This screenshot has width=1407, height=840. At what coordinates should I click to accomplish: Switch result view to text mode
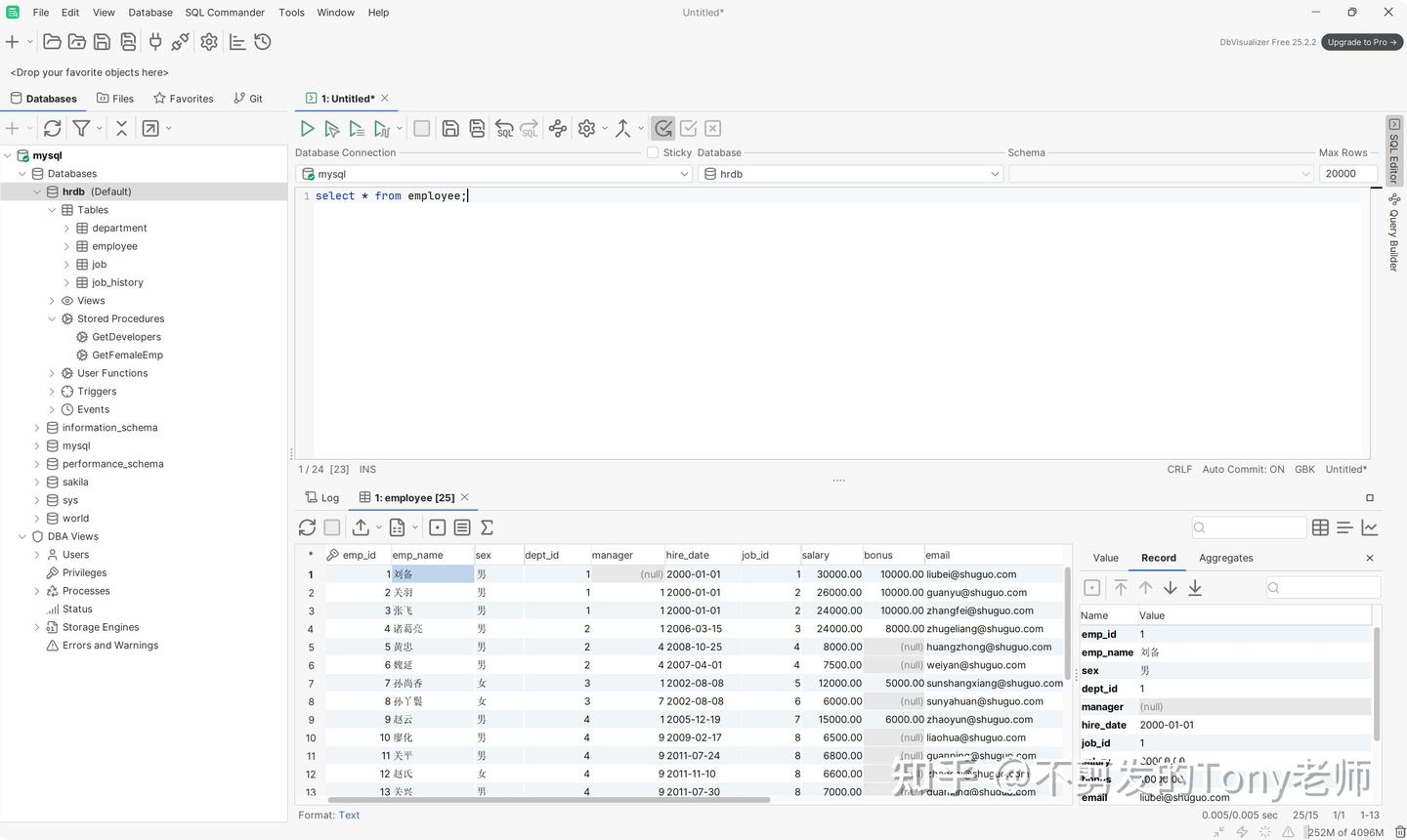(1344, 527)
